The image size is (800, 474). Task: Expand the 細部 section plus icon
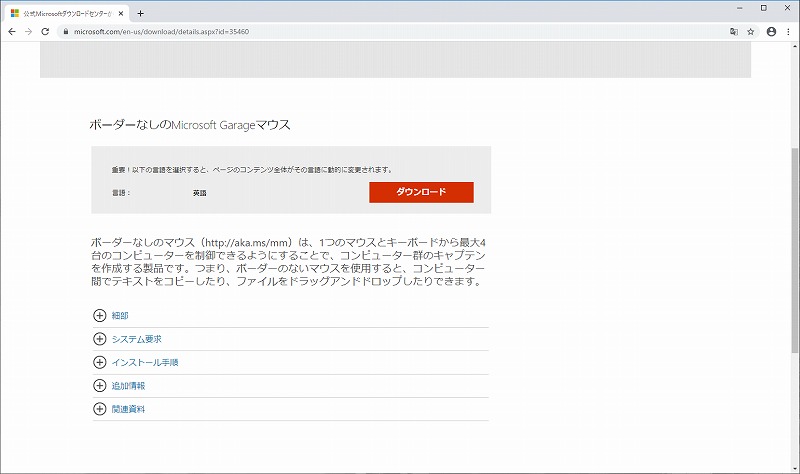pyautogui.click(x=99, y=315)
